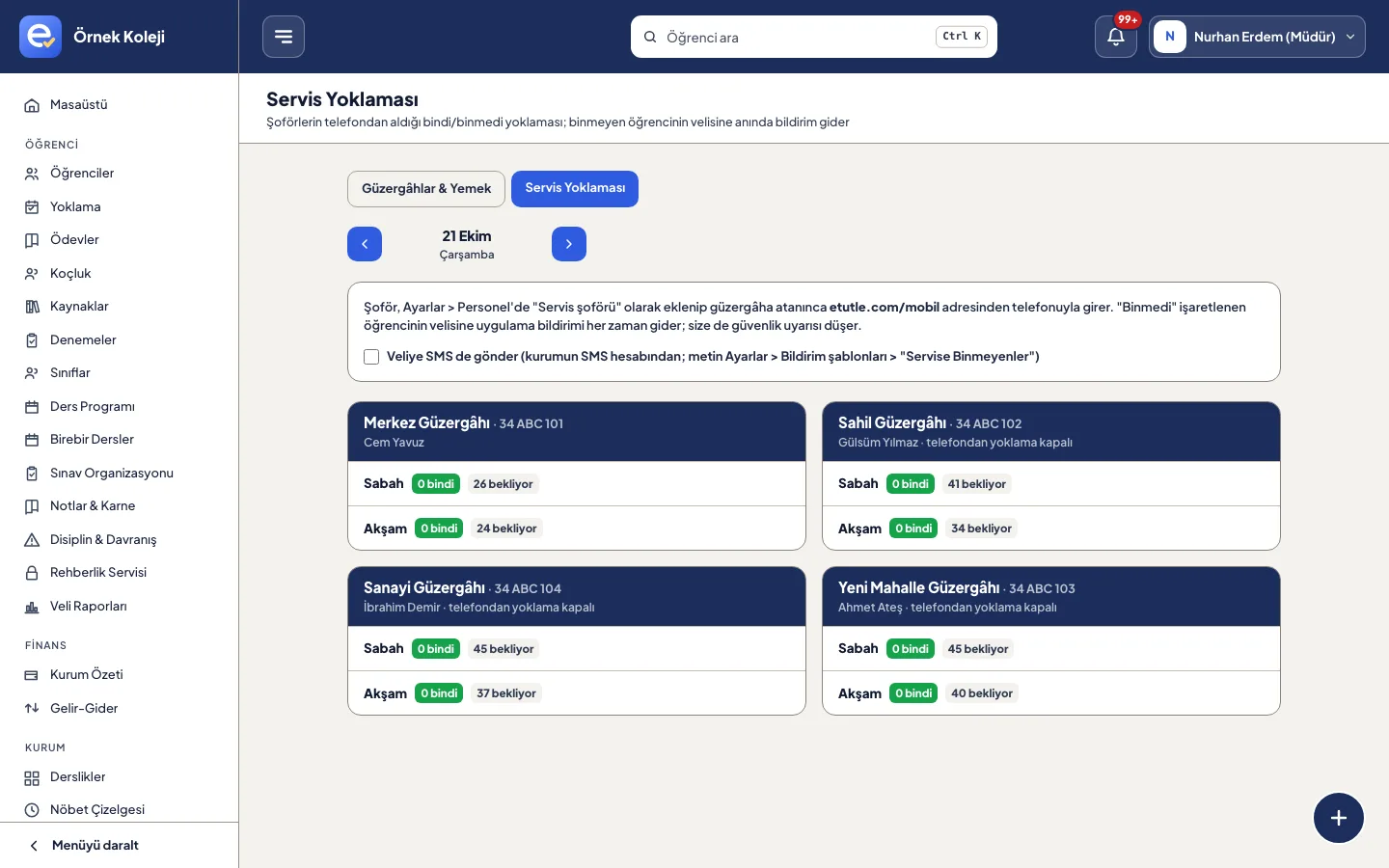1389x868 pixels.
Task: Open the Masaüstü home icon
Action: (x=32, y=105)
